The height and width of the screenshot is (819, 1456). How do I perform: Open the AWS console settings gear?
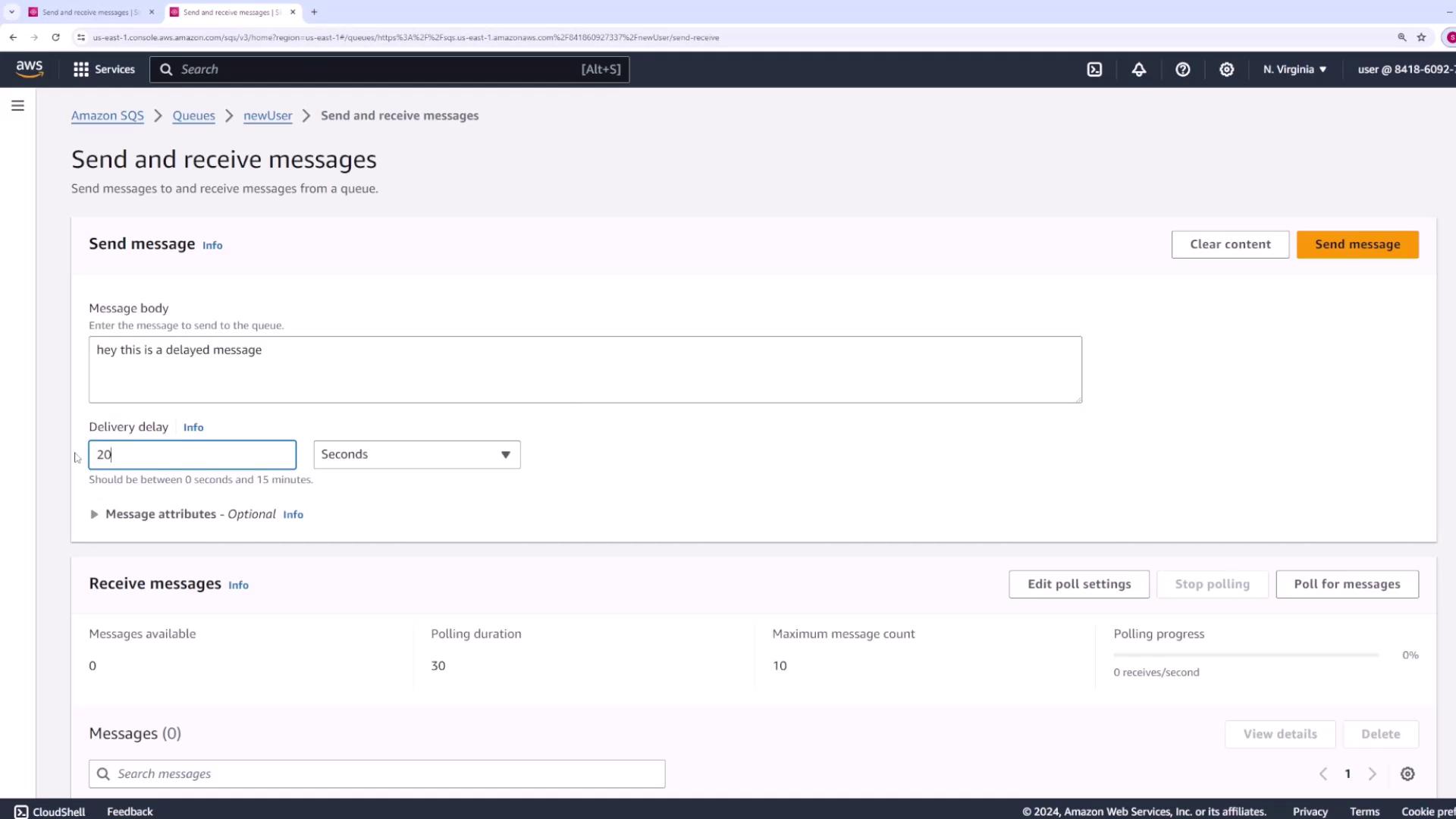click(1227, 69)
